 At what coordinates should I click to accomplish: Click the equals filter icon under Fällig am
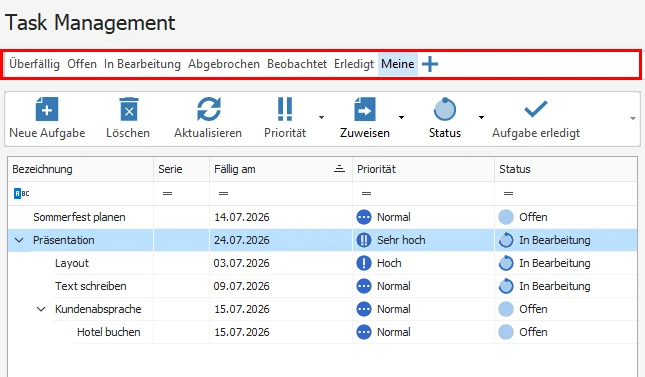pos(223,193)
